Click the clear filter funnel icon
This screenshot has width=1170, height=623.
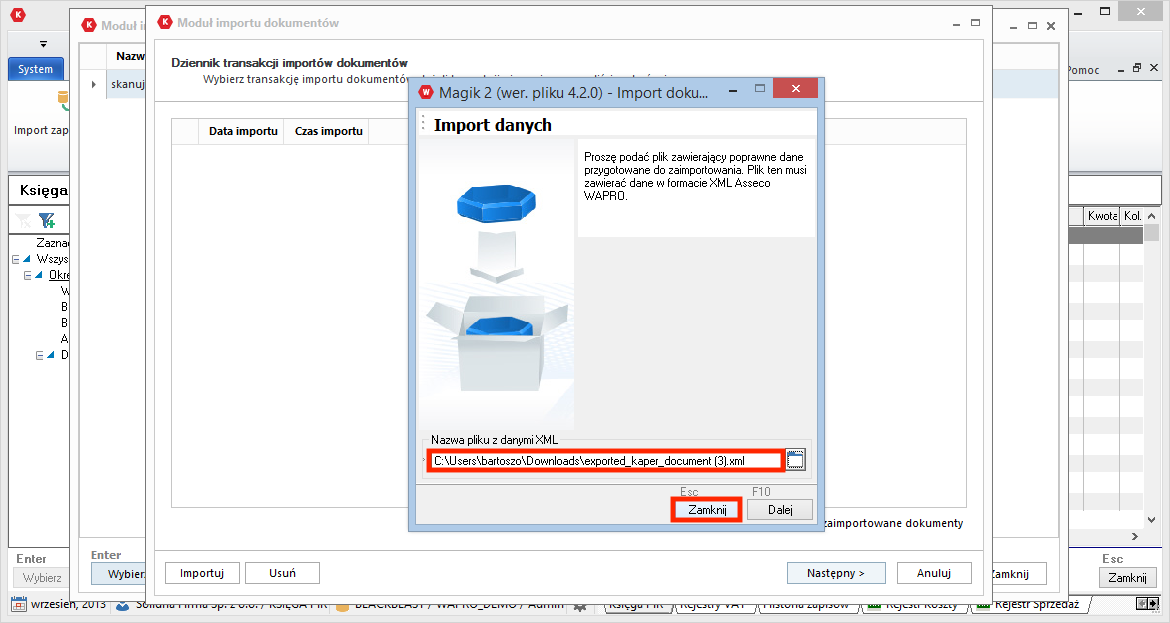(23, 220)
